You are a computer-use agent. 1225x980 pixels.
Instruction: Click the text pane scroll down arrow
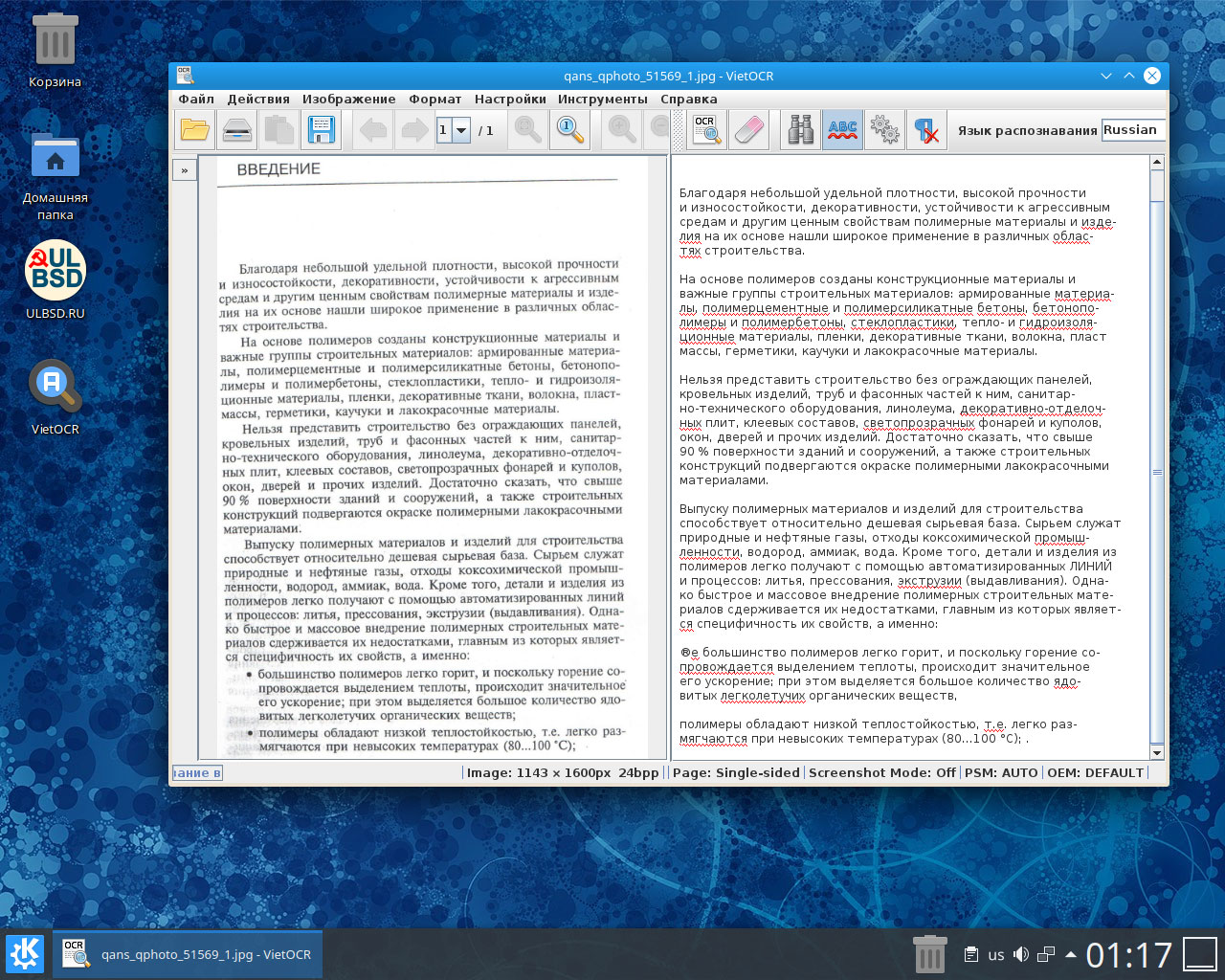(x=1157, y=752)
